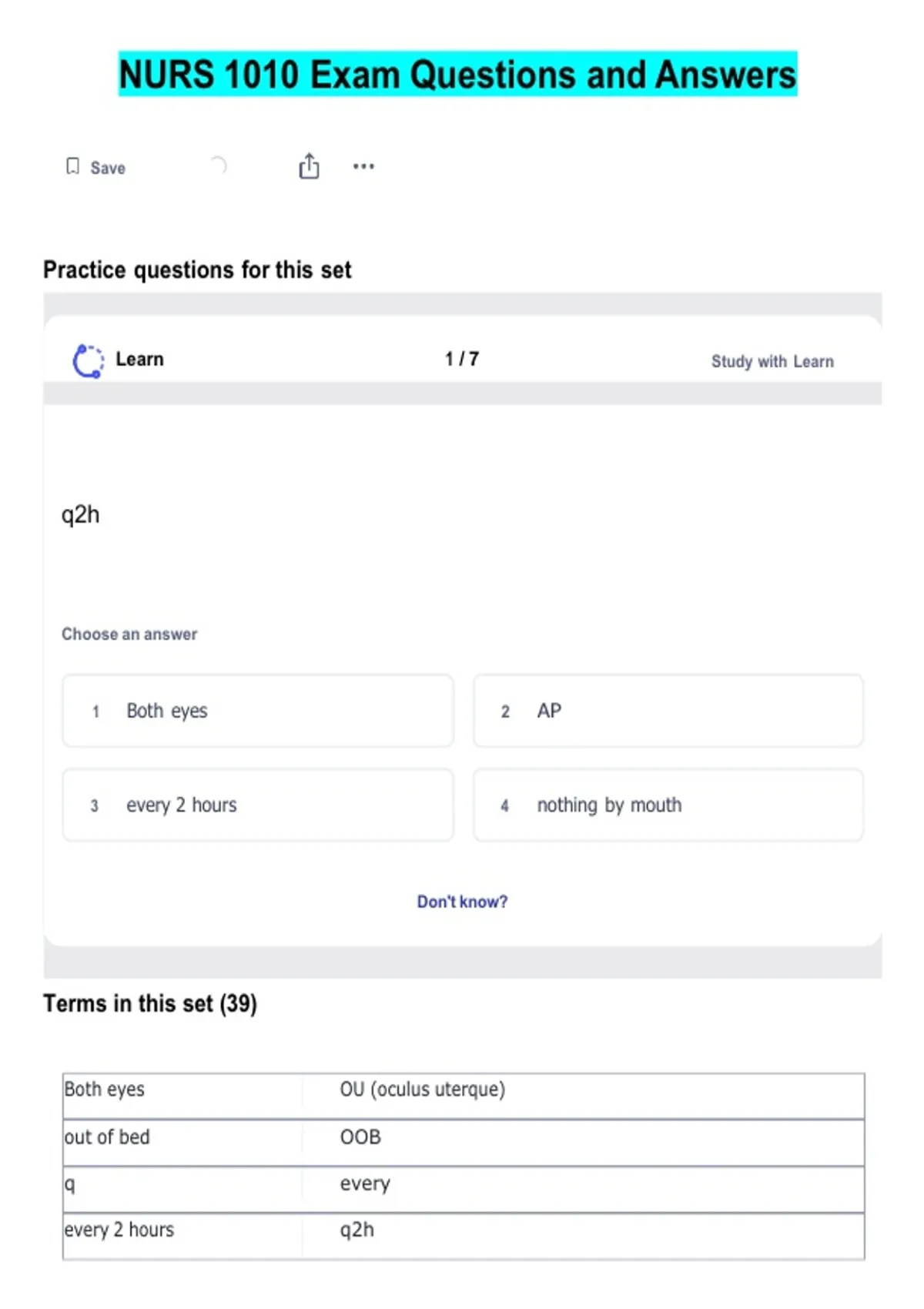Click the 1 / 7 progress indicator

coord(461,359)
